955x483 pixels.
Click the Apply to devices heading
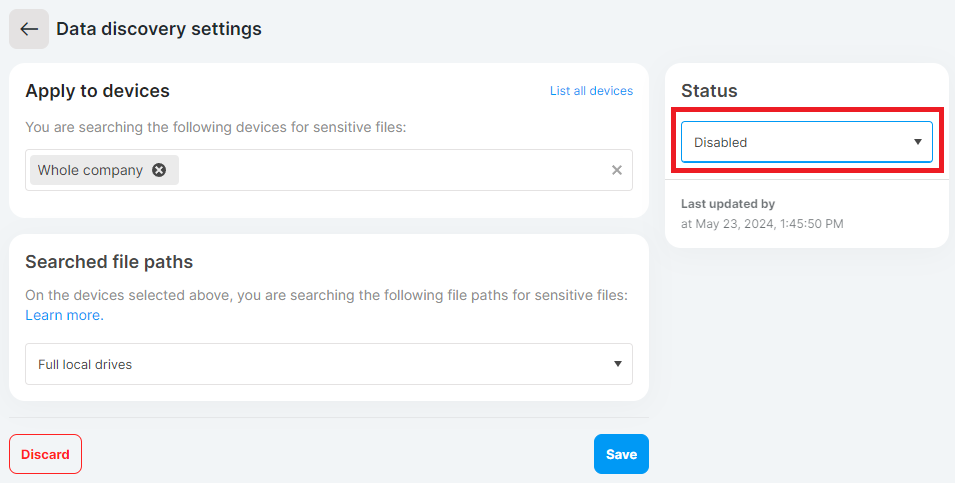(x=97, y=91)
